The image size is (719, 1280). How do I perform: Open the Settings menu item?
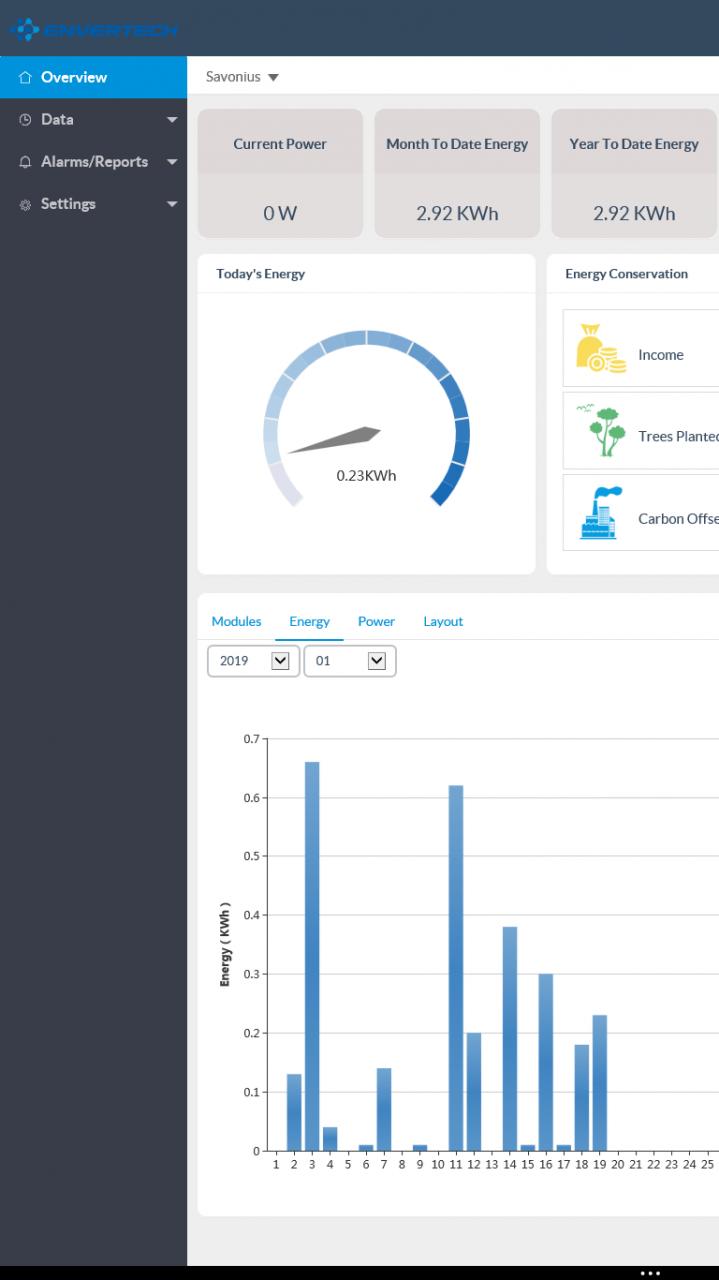[93, 203]
